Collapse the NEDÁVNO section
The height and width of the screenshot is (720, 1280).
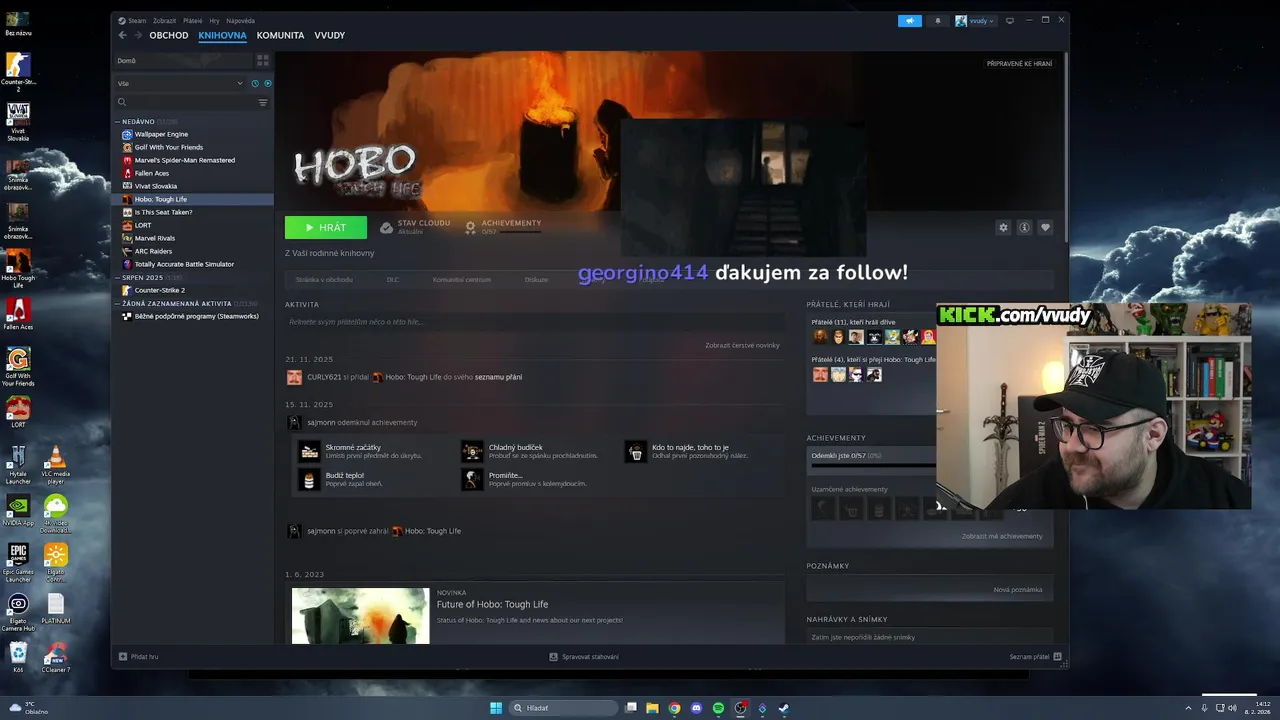tap(138, 121)
